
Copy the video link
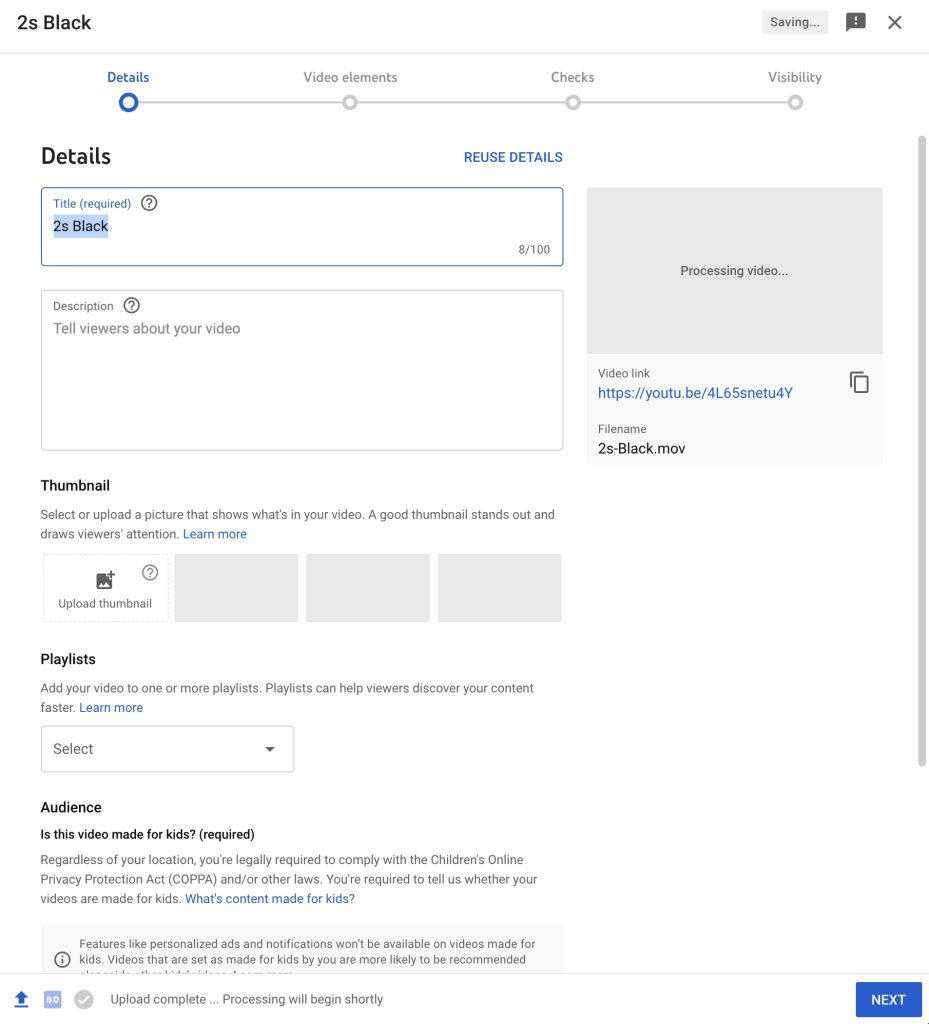pyautogui.click(x=859, y=382)
